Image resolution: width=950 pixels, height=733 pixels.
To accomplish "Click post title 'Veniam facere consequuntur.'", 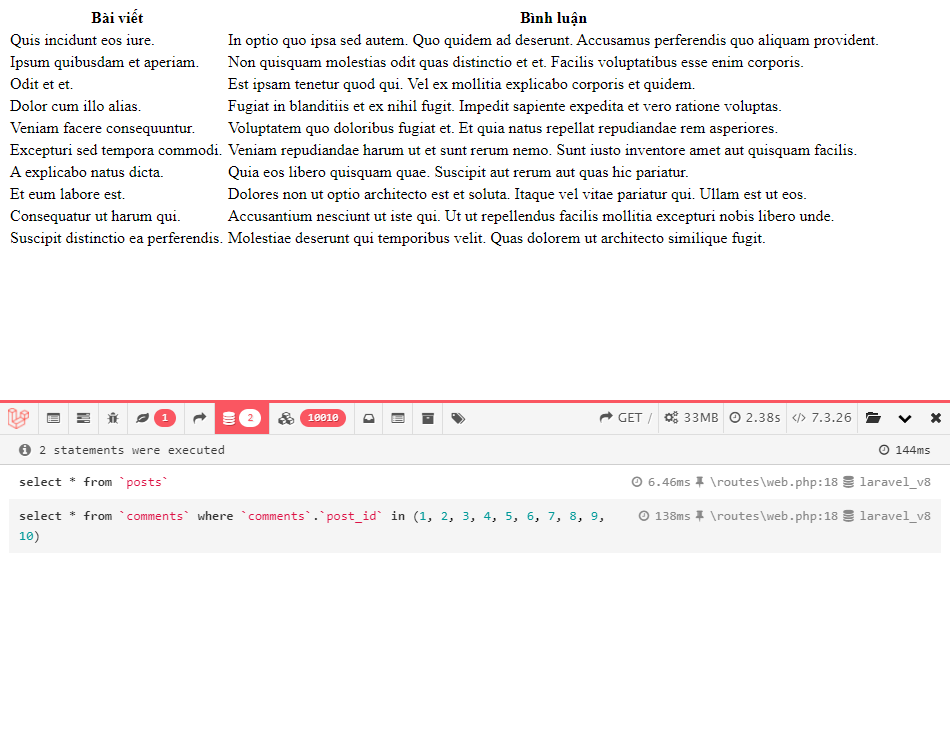I will point(102,128).
